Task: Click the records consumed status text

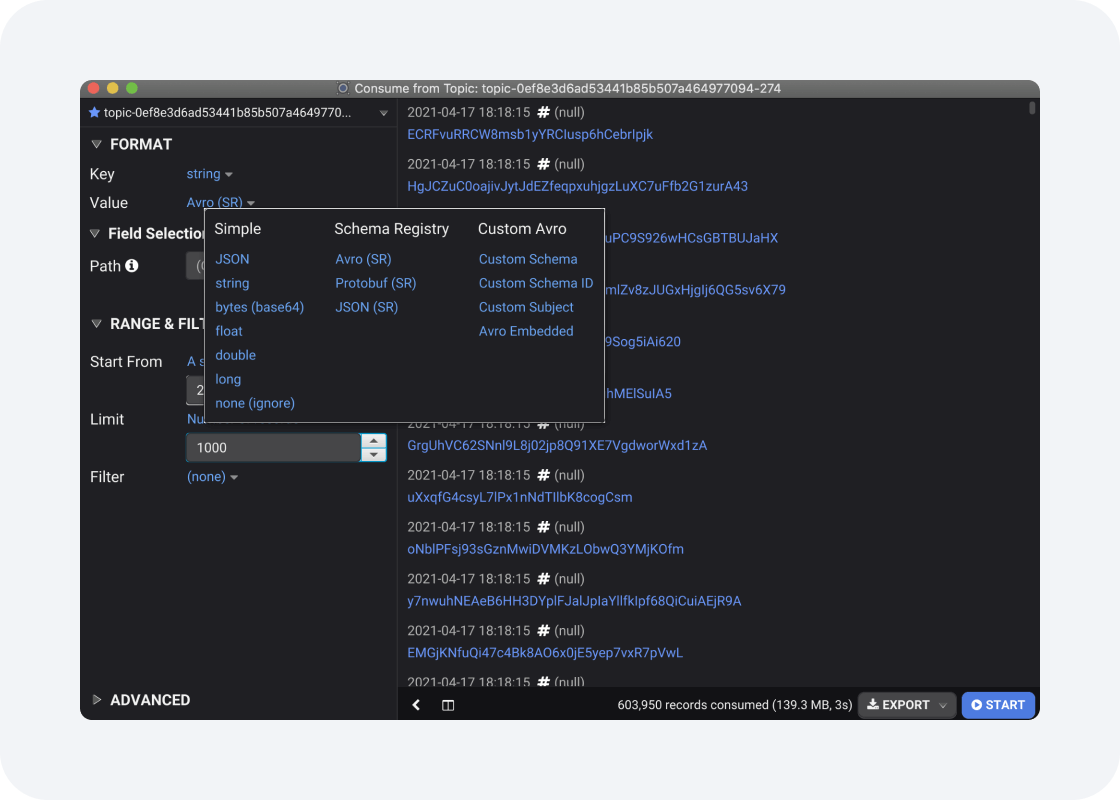Action: tap(734, 705)
